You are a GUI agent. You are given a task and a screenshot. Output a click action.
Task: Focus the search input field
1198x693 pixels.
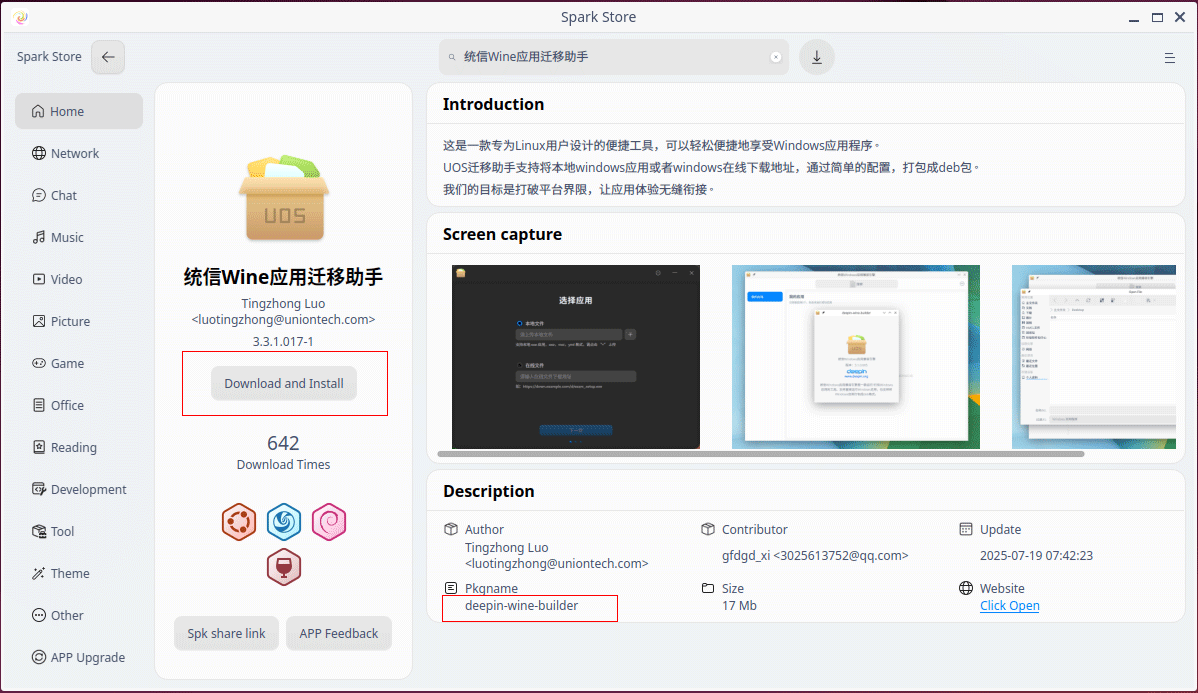point(614,57)
